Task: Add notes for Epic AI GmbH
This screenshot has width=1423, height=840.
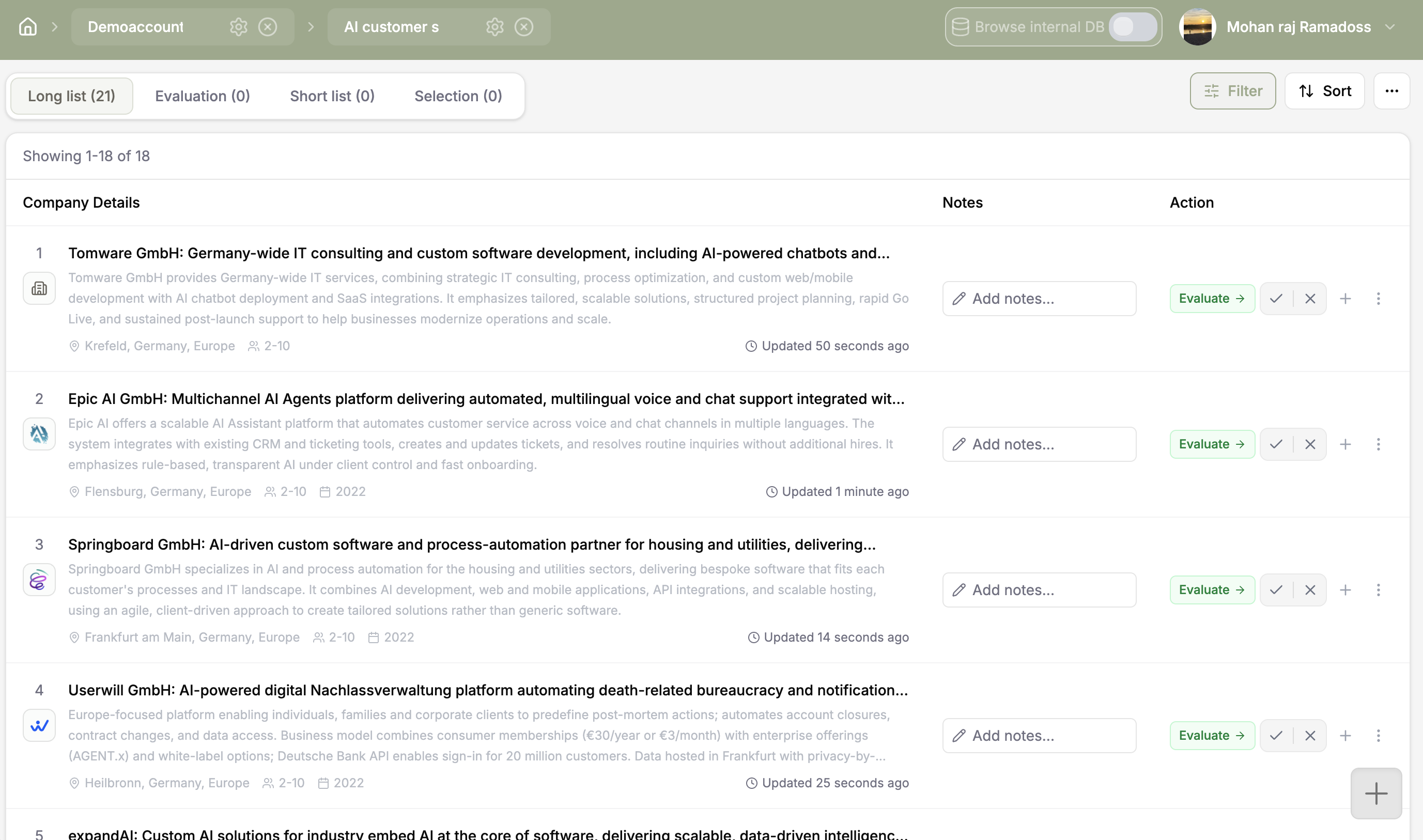Action: click(x=1039, y=444)
